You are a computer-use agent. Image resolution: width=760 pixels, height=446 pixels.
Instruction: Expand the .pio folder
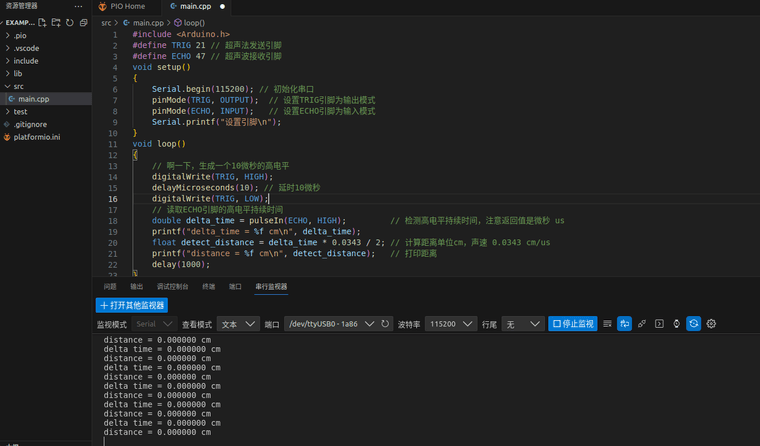7,35
